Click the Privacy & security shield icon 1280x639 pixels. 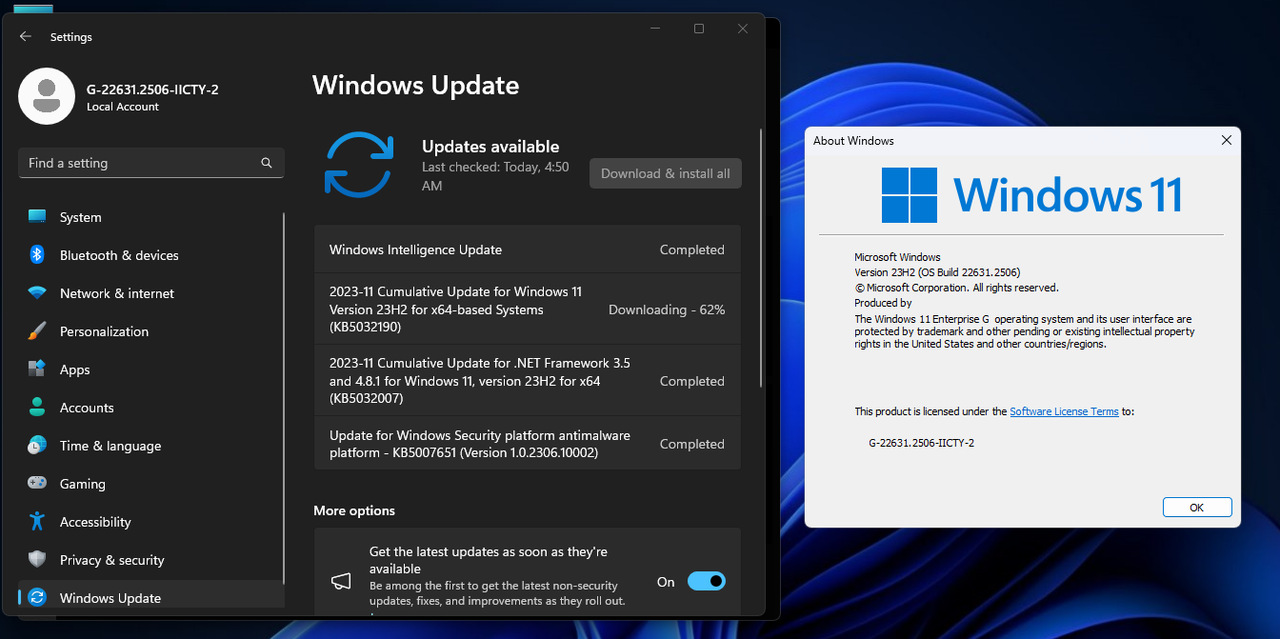pos(37,559)
